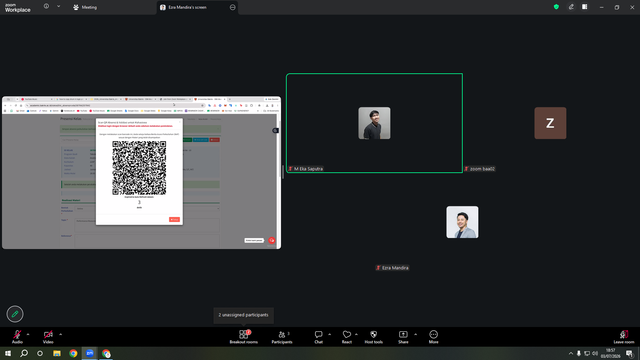Viewport: 640px width, 360px height.
Task: Switch to the Meeting tab
Action: point(85,7)
